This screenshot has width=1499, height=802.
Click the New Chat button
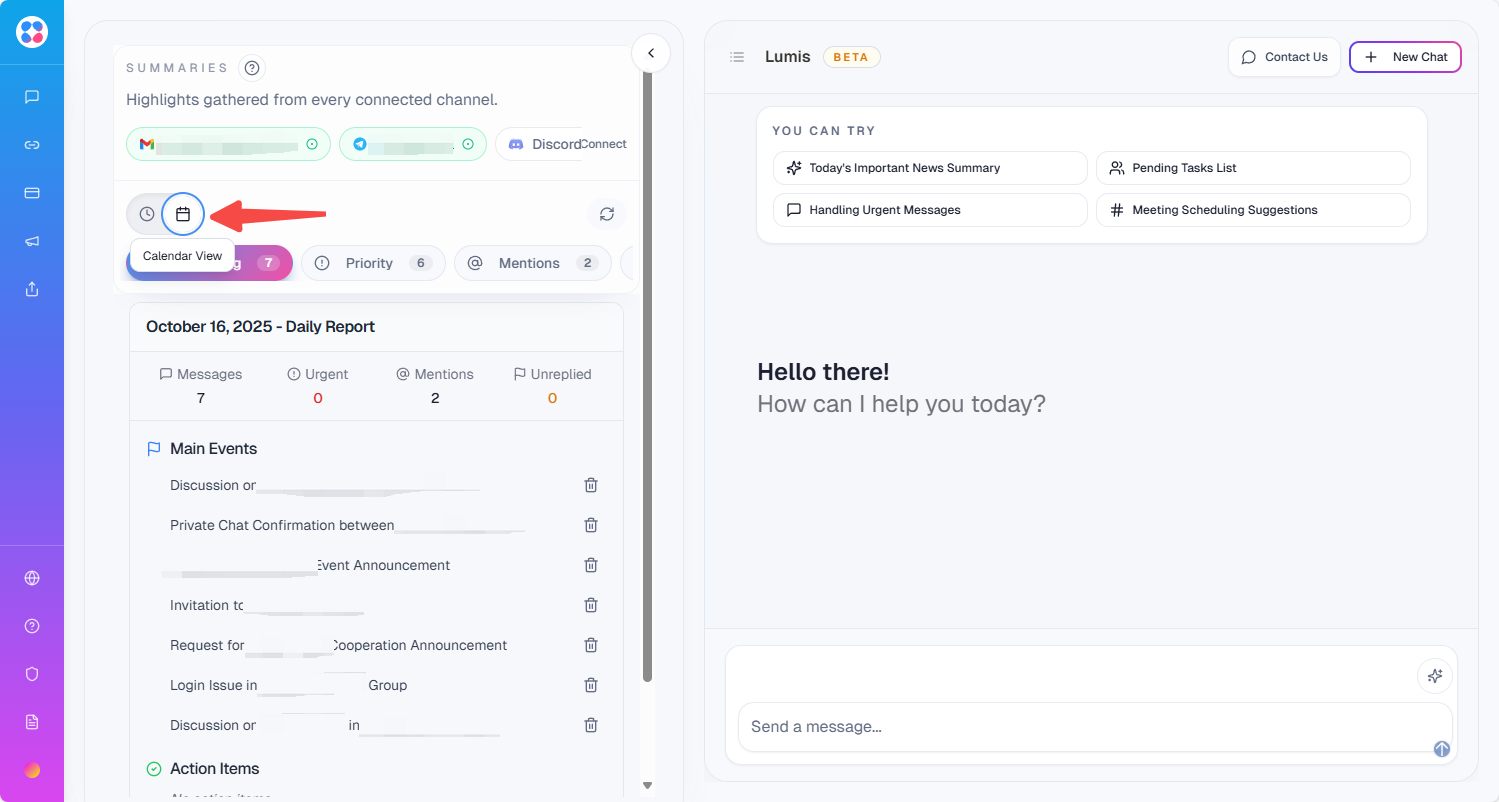click(x=1405, y=57)
